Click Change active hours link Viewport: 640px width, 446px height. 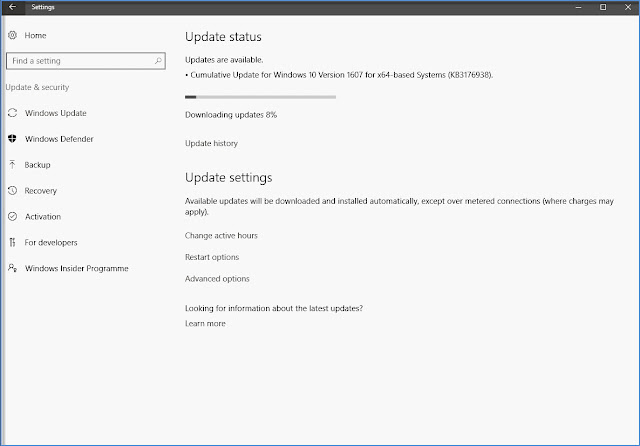point(221,235)
